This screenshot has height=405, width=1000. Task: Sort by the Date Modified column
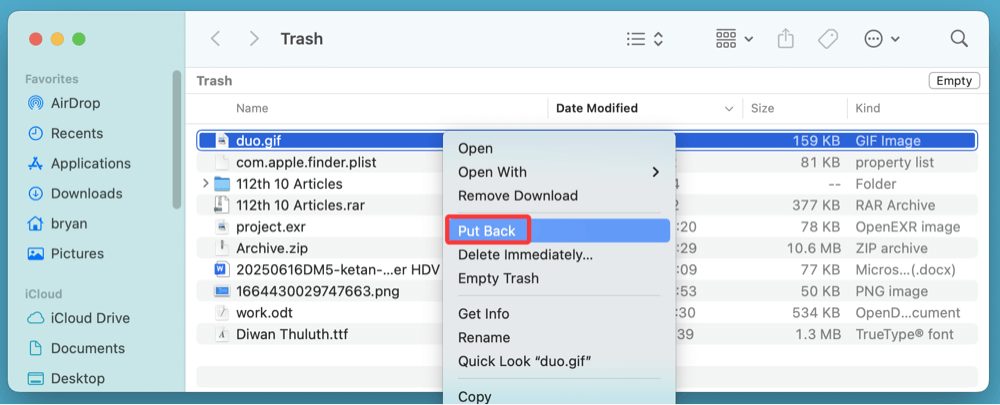(597, 108)
